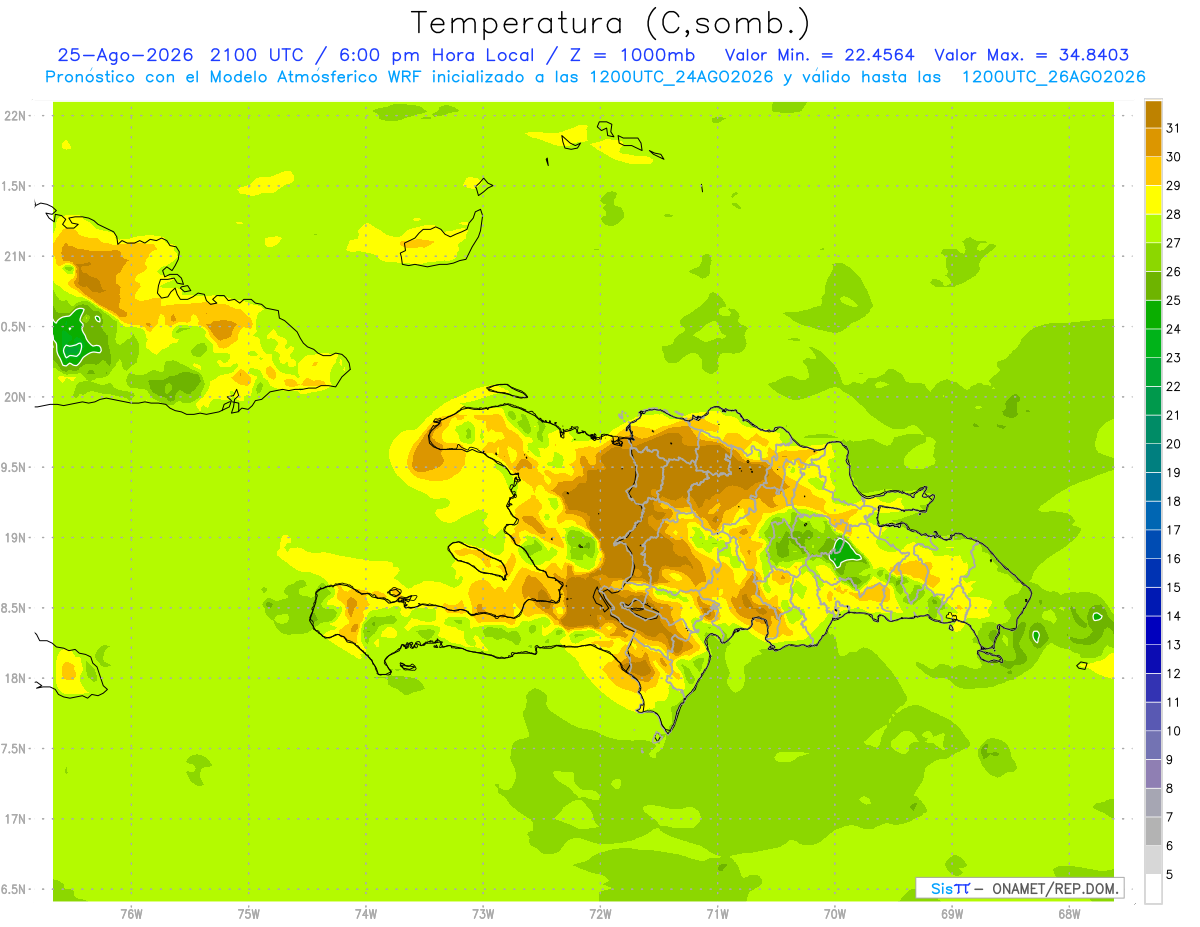Pick the legend color between 10 and 11
This screenshot has width=1200, height=927.
point(1153,717)
